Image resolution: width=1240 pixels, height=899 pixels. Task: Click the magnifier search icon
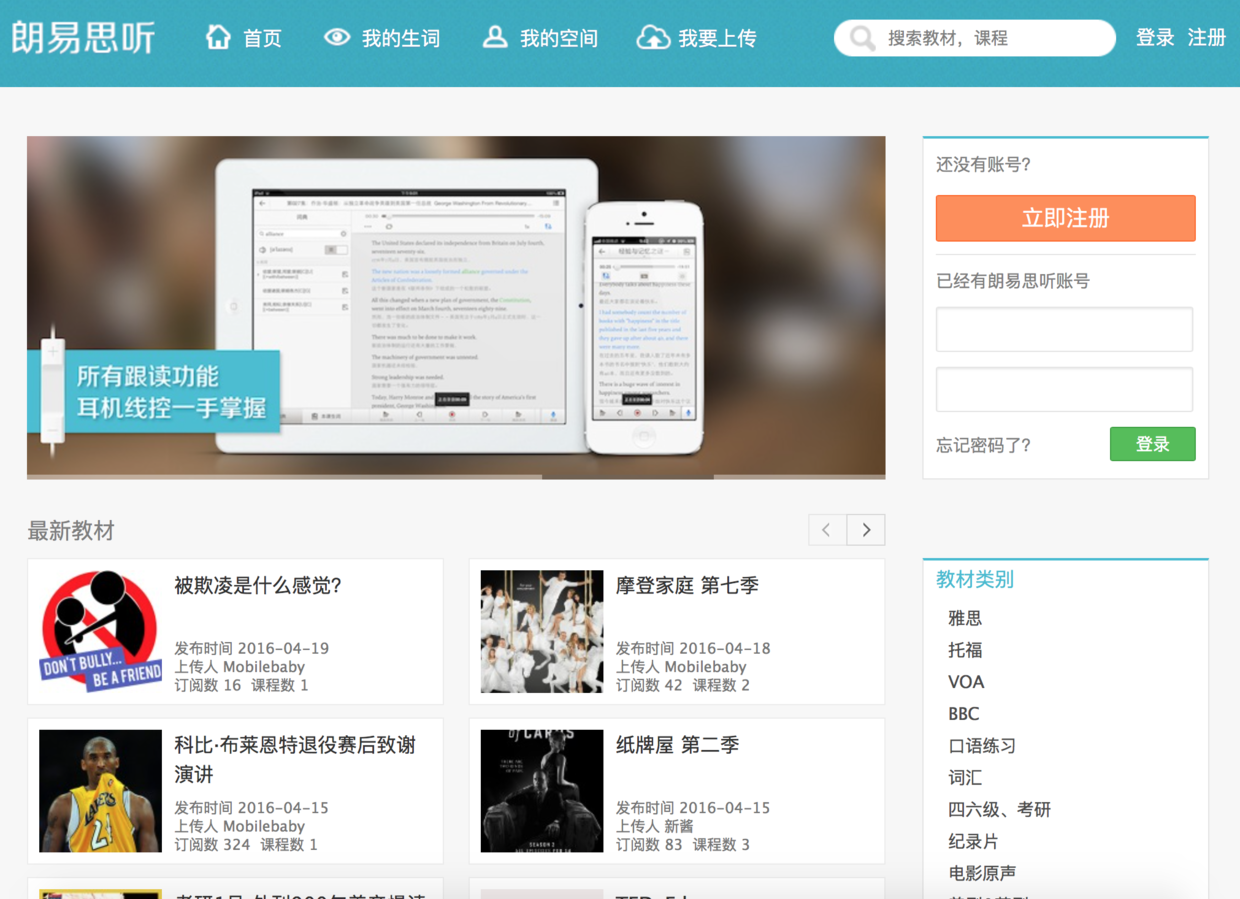pos(861,39)
